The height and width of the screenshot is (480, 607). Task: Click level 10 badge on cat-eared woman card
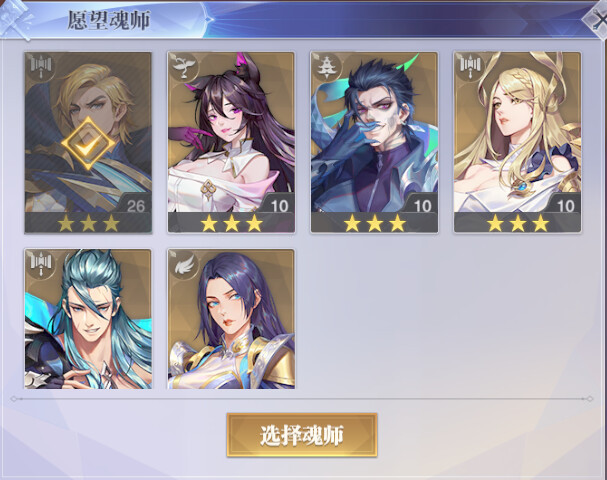click(x=279, y=206)
